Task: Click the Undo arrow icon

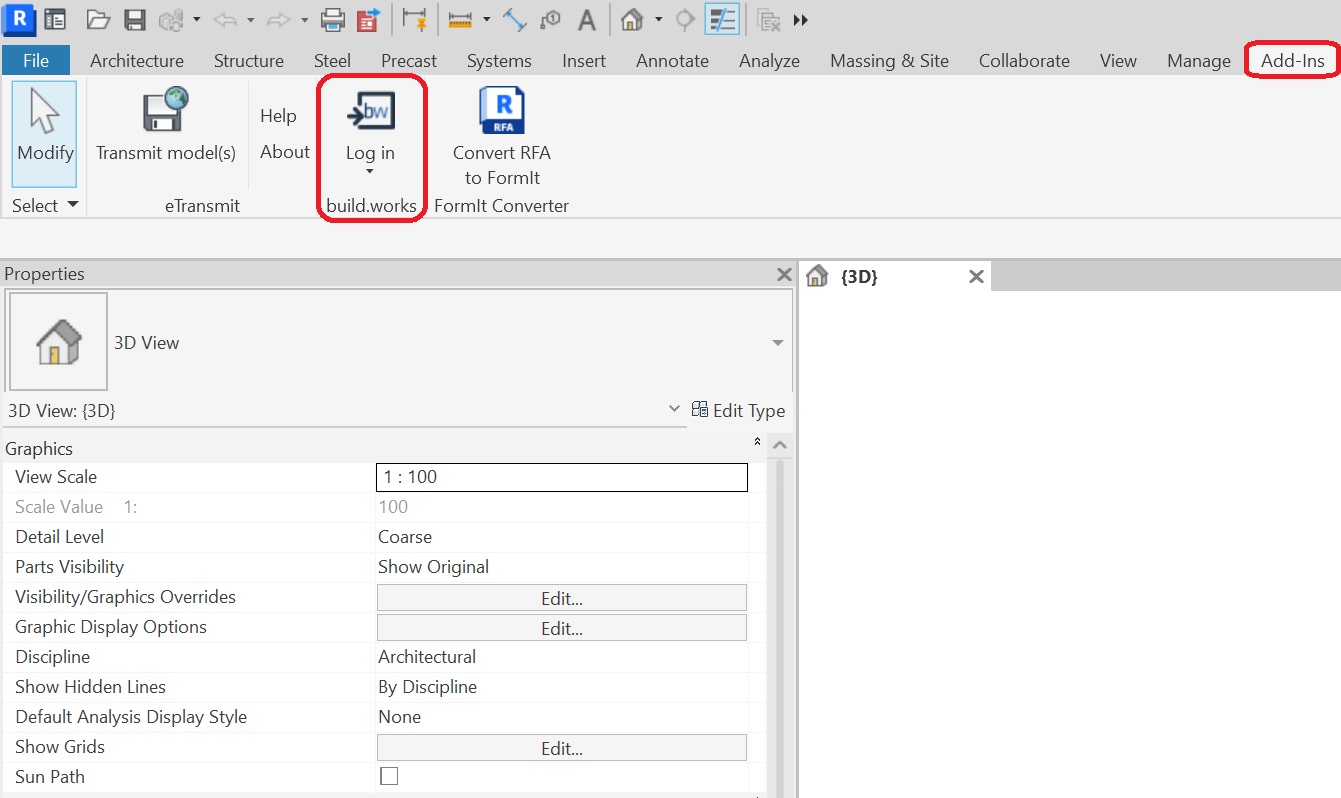Action: 225,19
